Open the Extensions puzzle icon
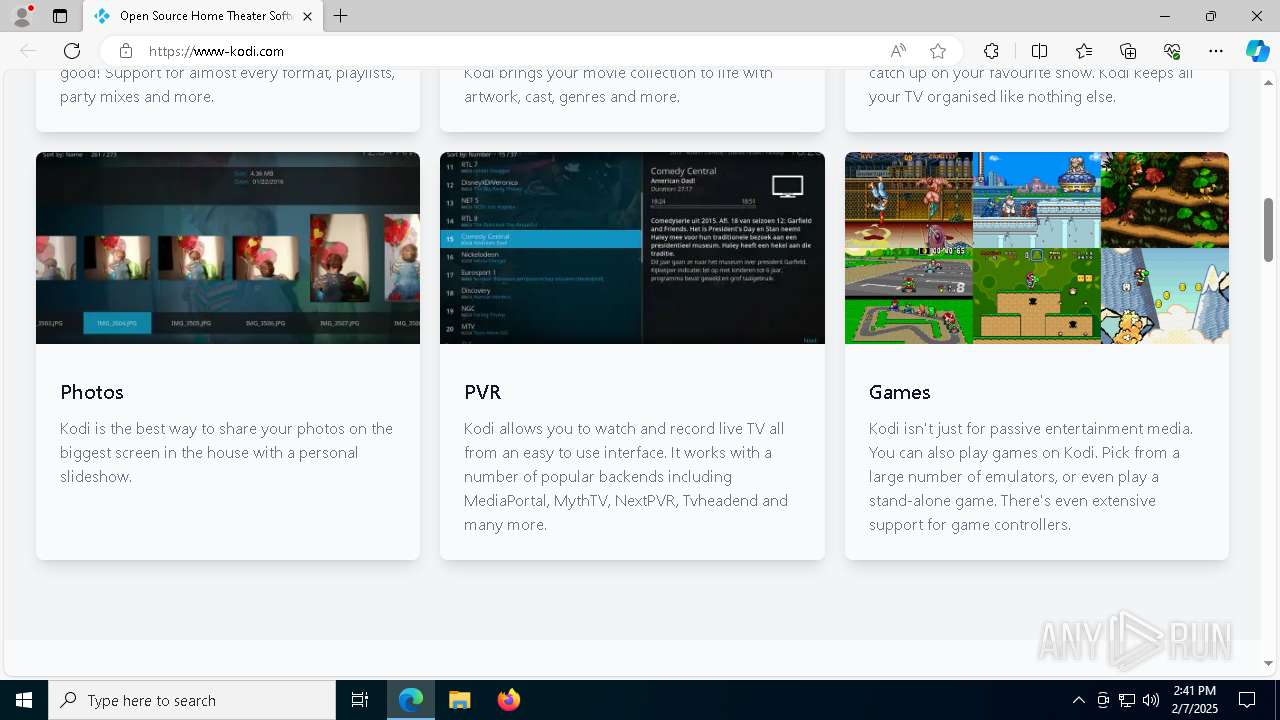The height and width of the screenshot is (720, 1280). pyautogui.click(x=991, y=51)
